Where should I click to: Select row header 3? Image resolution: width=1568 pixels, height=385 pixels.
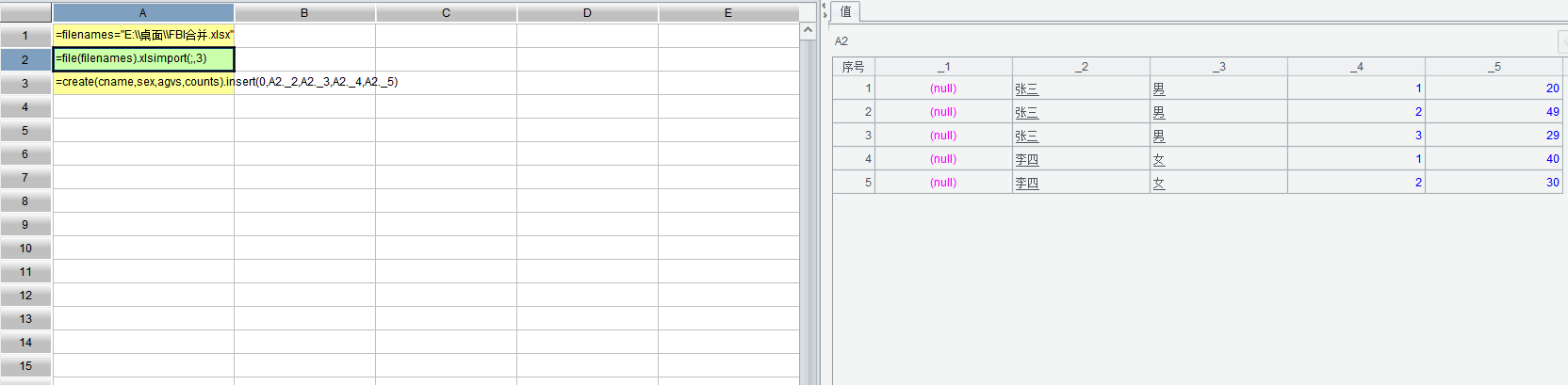pyautogui.click(x=25, y=83)
